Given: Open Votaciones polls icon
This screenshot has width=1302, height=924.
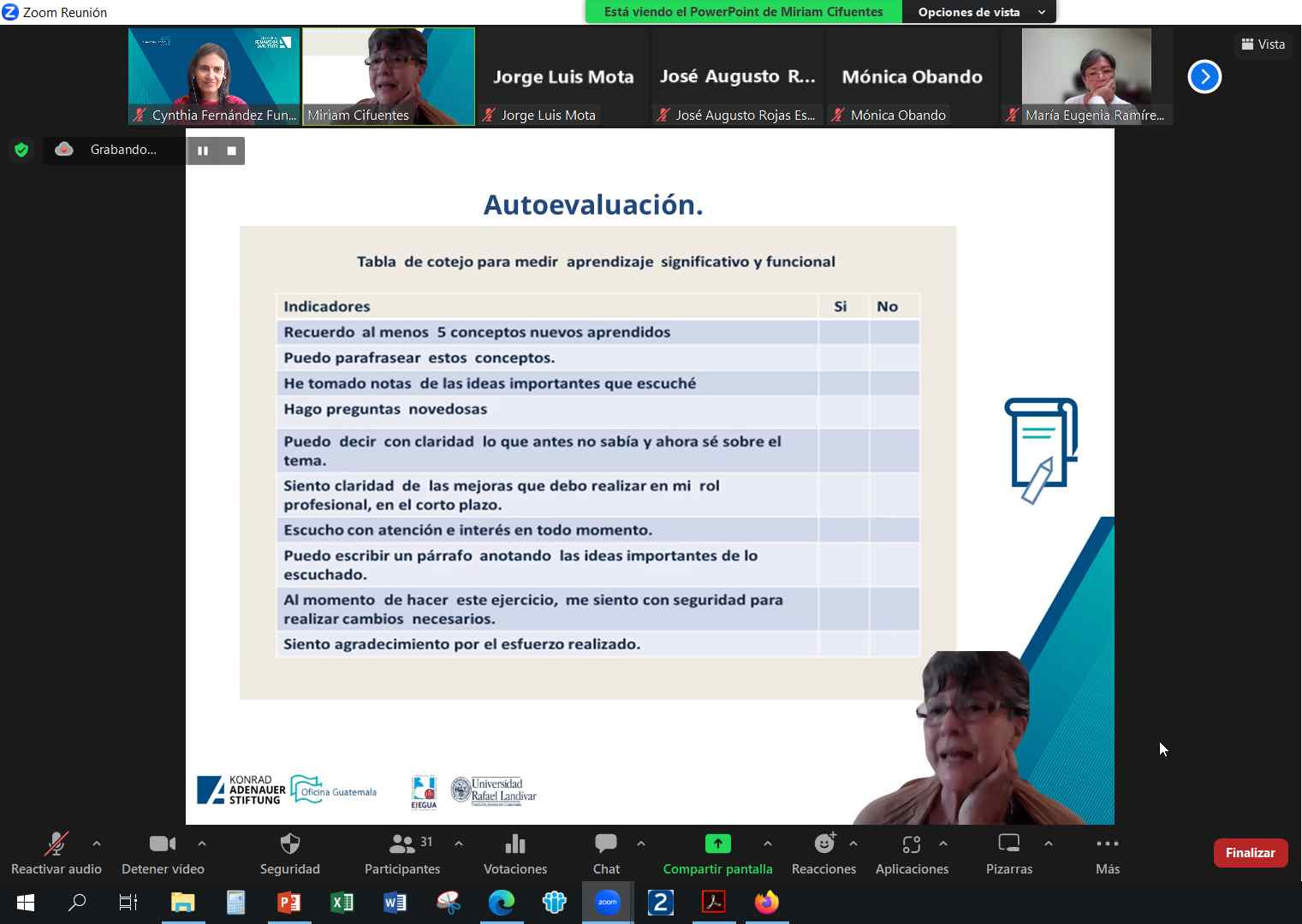Looking at the screenshot, I should click(514, 844).
